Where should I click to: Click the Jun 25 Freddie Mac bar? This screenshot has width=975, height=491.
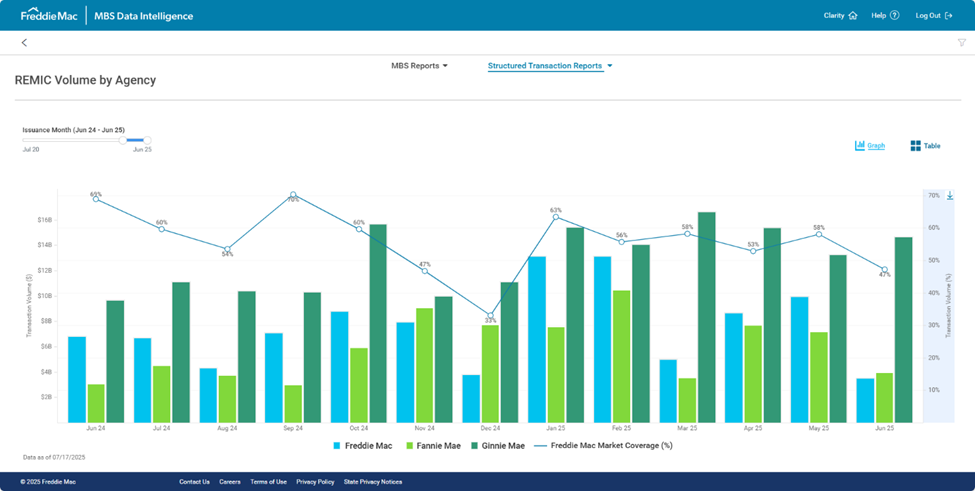point(866,400)
